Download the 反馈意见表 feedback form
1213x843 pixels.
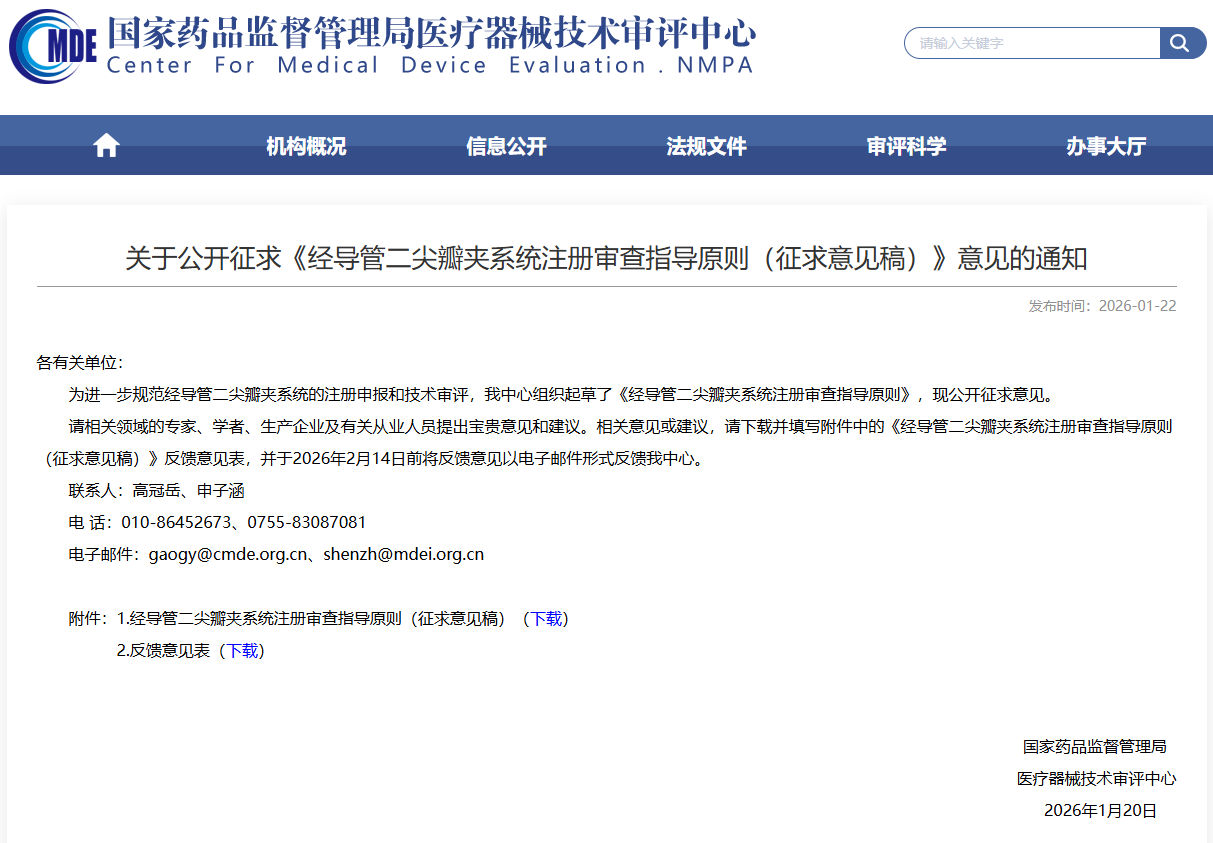point(243,650)
